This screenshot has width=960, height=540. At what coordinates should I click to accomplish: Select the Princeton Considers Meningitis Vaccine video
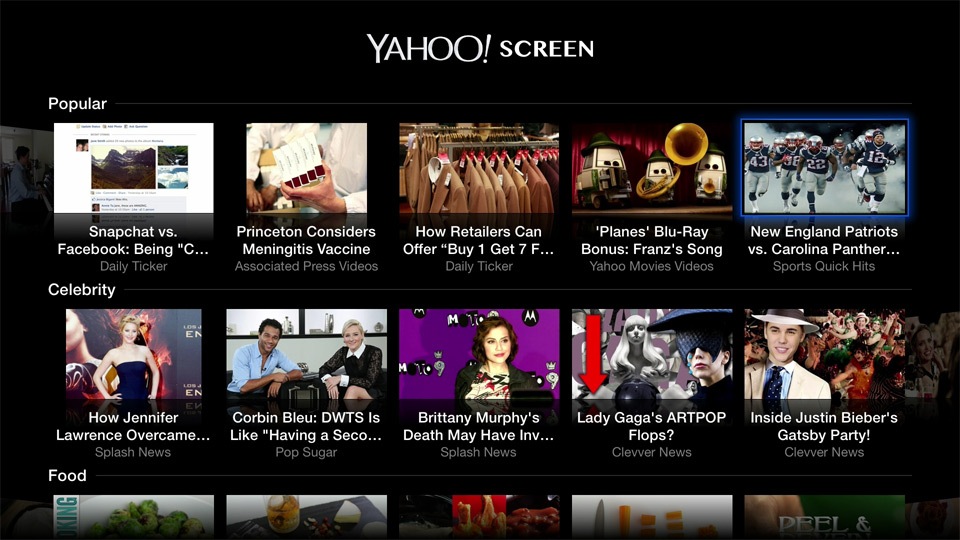tap(306, 168)
